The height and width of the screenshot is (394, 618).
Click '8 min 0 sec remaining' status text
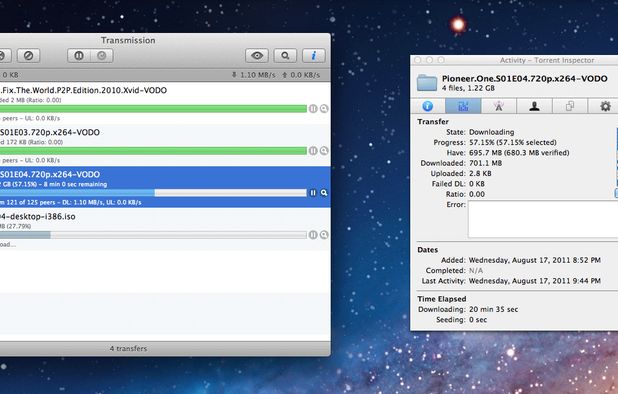[x=75, y=184]
